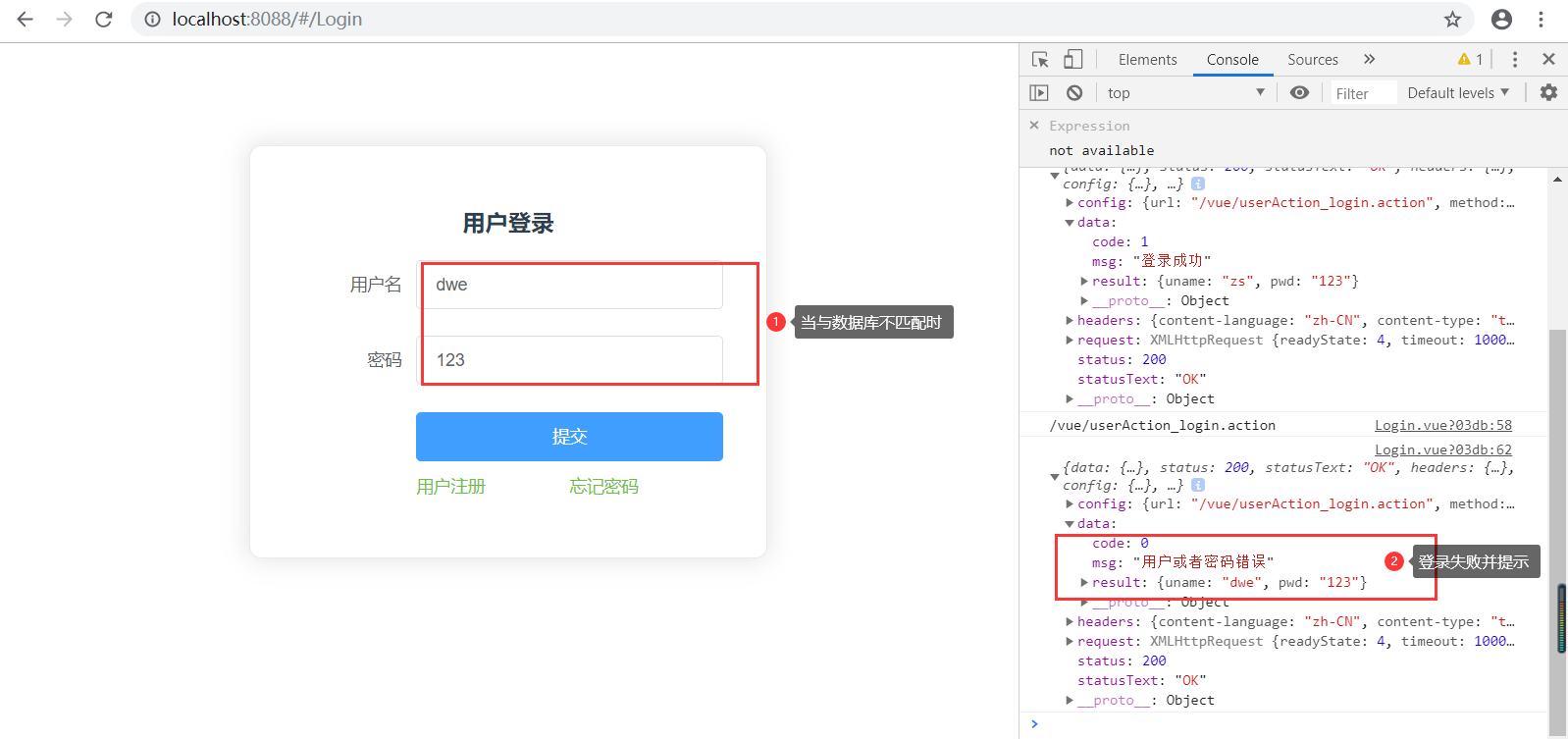This screenshot has height=739, width=1568.
Task: Open DevTools customize three-dot menu
Action: (1515, 60)
